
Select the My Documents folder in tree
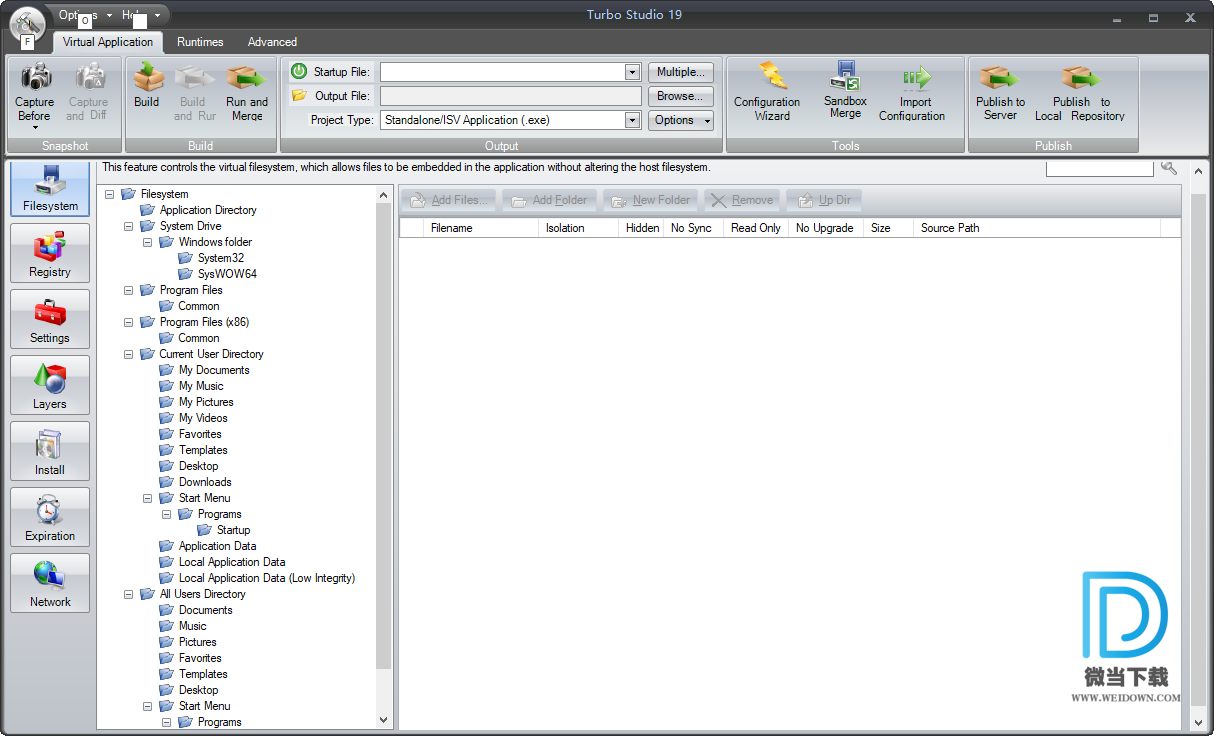[213, 370]
